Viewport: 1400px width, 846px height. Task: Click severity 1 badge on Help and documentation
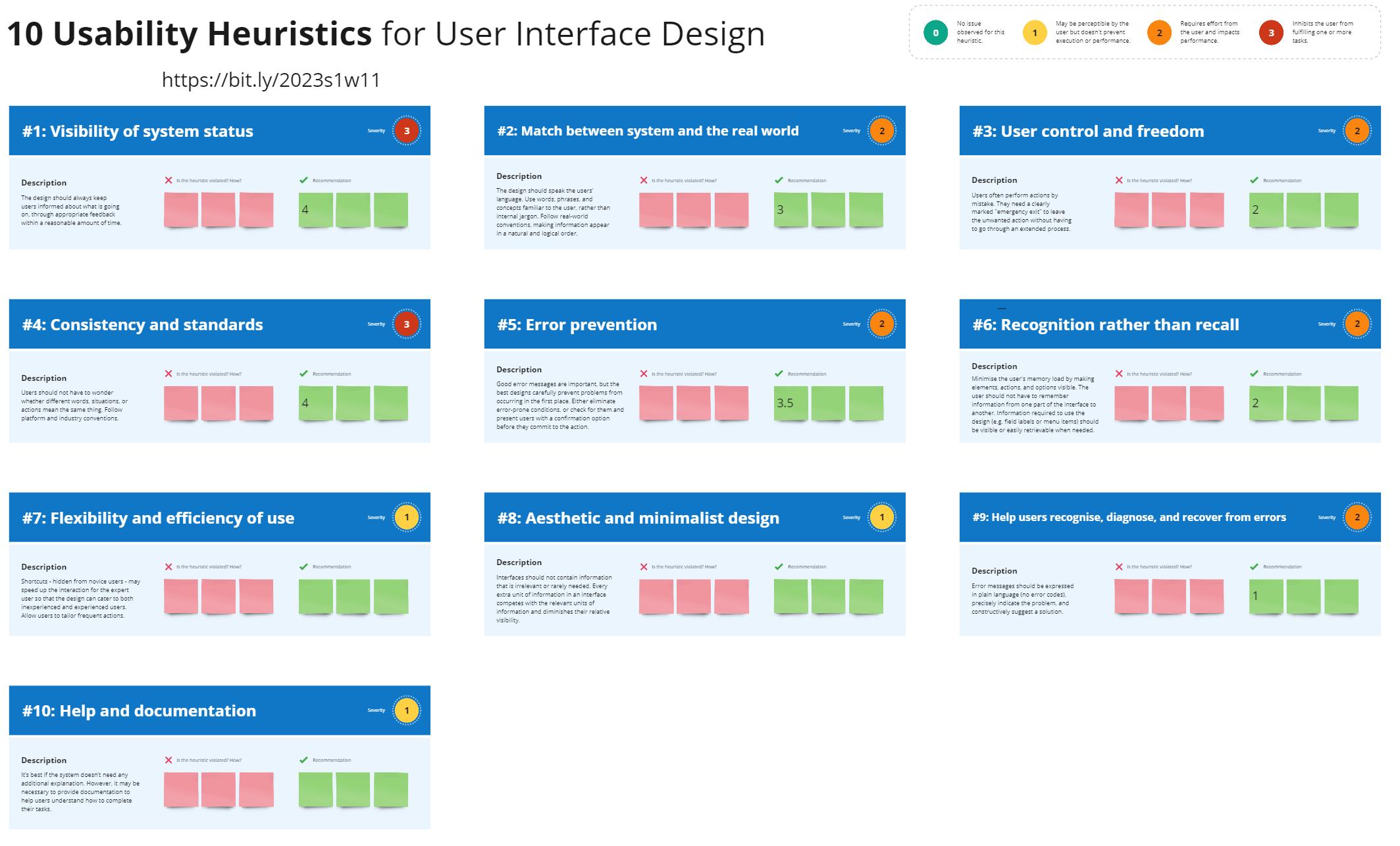point(406,710)
